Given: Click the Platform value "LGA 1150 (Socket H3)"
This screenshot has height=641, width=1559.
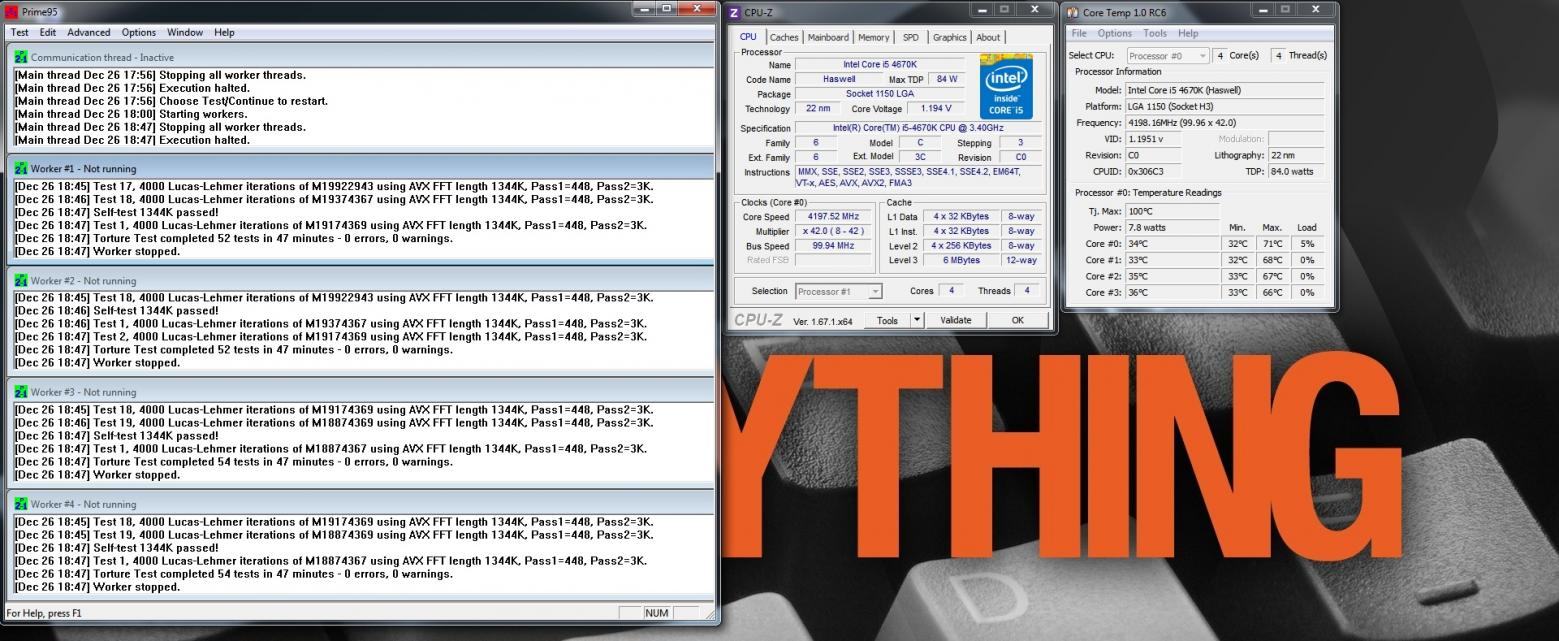Looking at the screenshot, I should pos(1225,106).
